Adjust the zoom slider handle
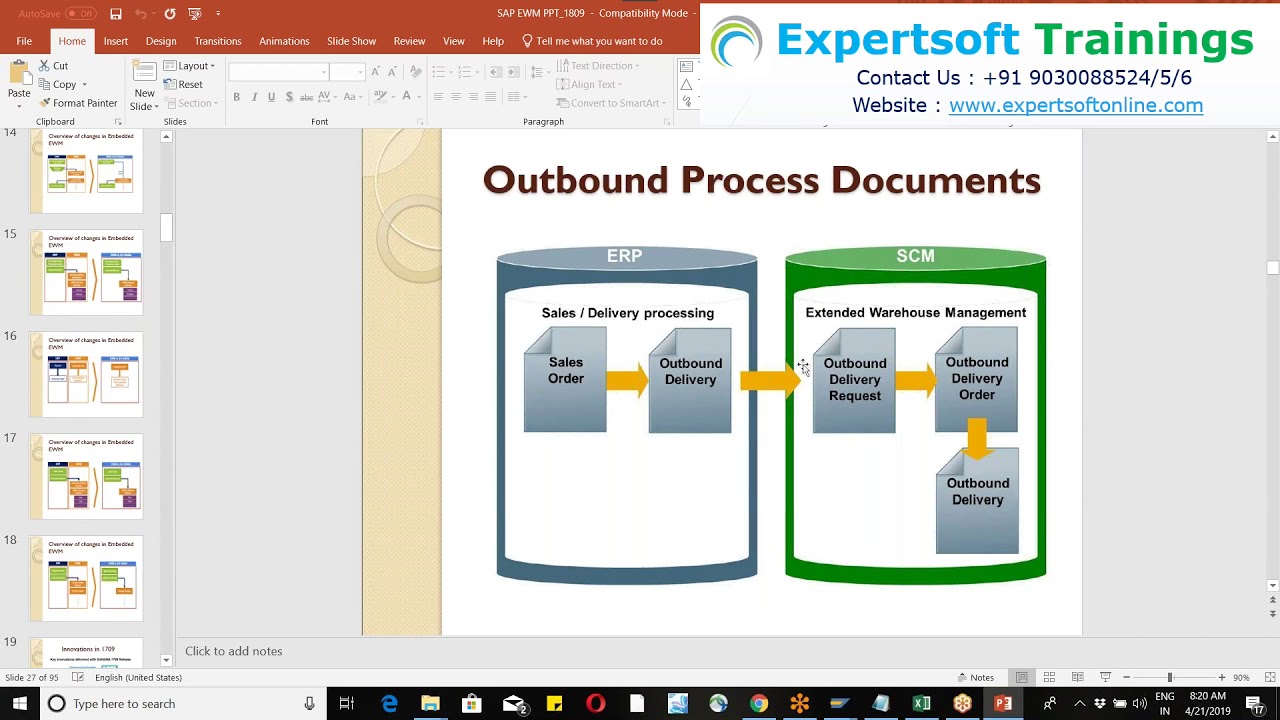Image resolution: width=1280 pixels, height=720 pixels. [1169, 678]
